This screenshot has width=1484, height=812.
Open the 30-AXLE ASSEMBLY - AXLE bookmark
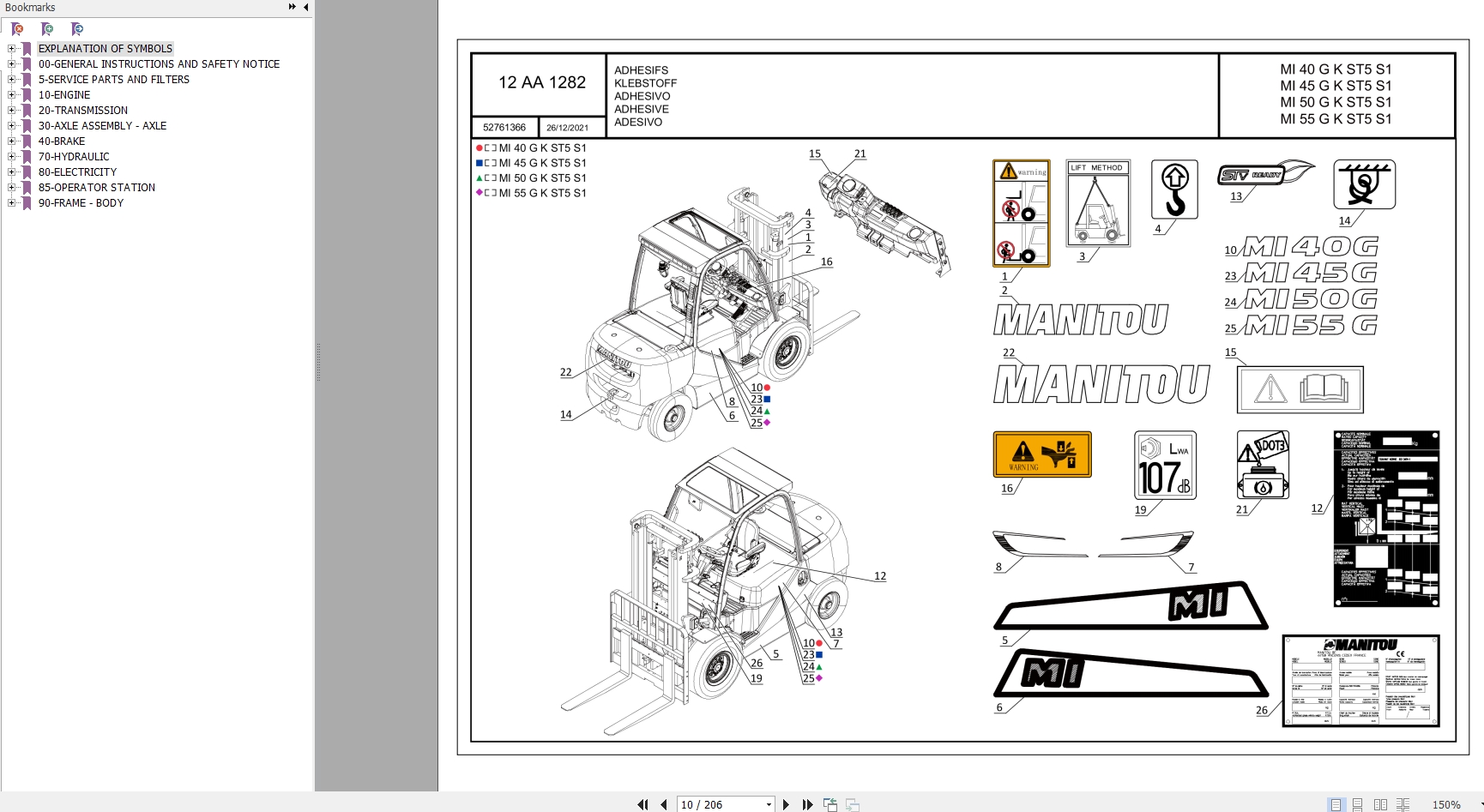click(x=102, y=126)
